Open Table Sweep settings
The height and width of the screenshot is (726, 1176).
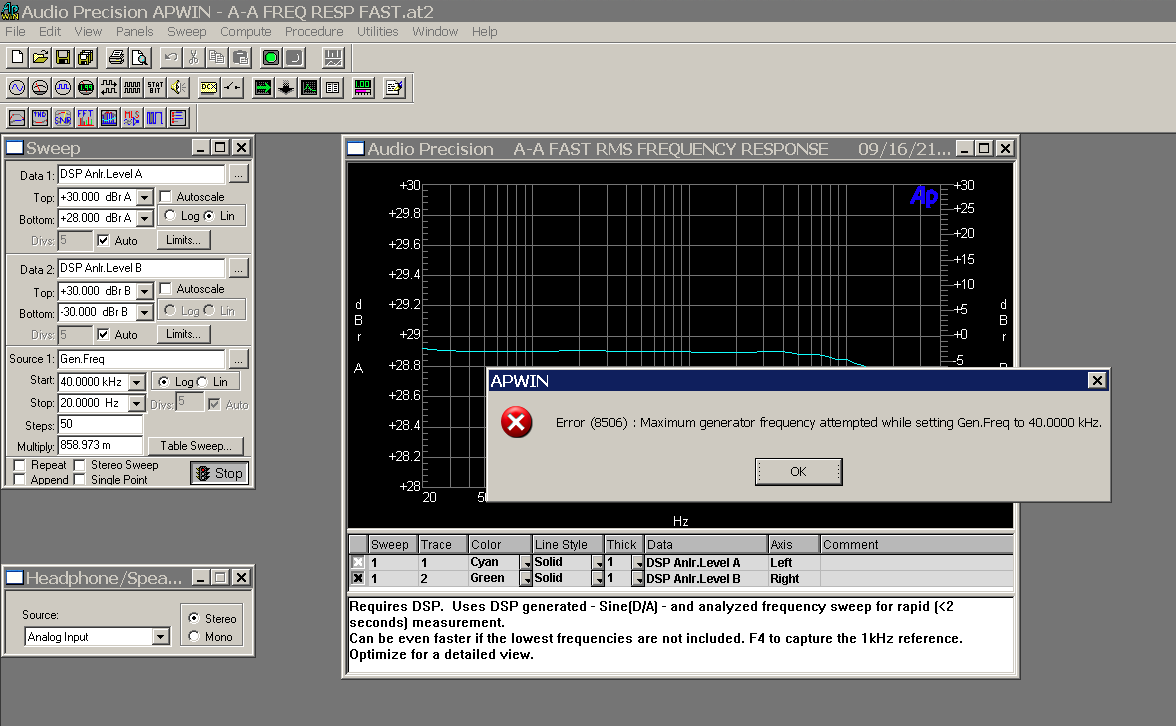click(x=196, y=446)
